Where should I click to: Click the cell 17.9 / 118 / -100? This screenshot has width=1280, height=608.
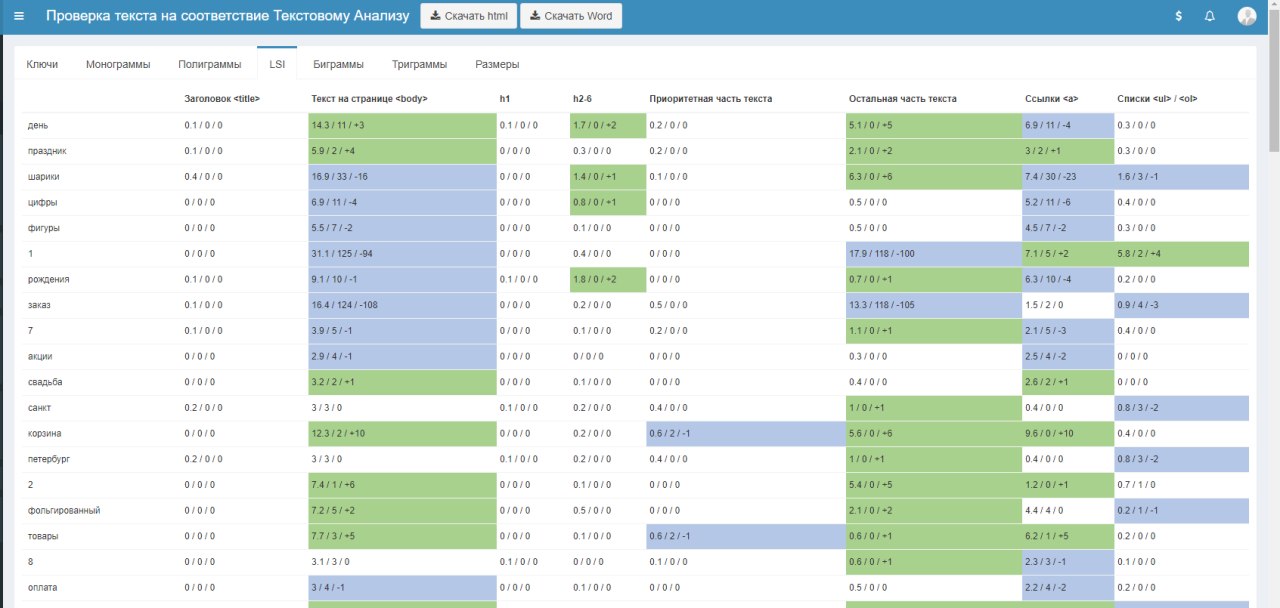pos(934,254)
